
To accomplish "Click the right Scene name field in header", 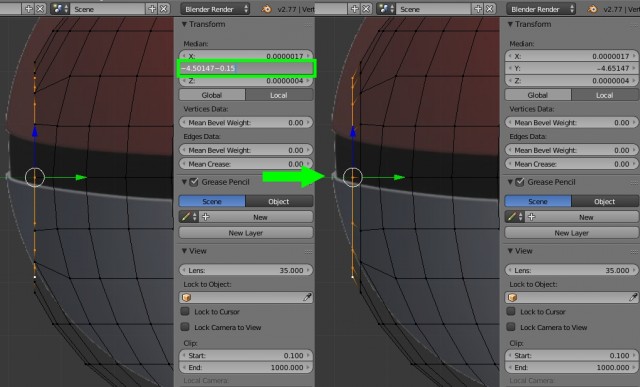I will tap(434, 9).
